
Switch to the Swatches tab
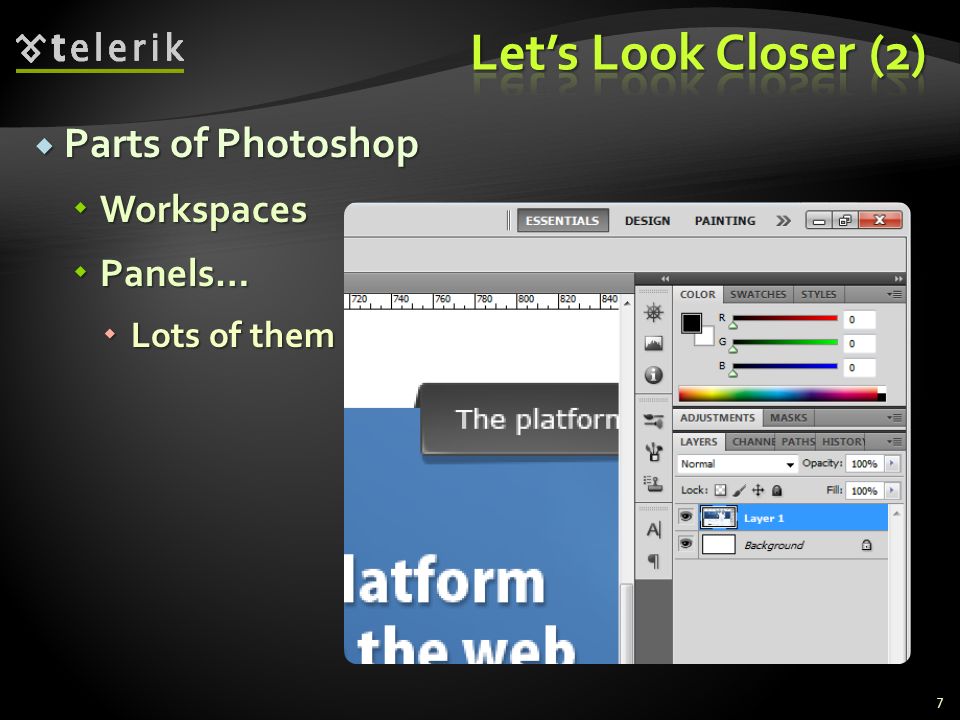pos(758,294)
